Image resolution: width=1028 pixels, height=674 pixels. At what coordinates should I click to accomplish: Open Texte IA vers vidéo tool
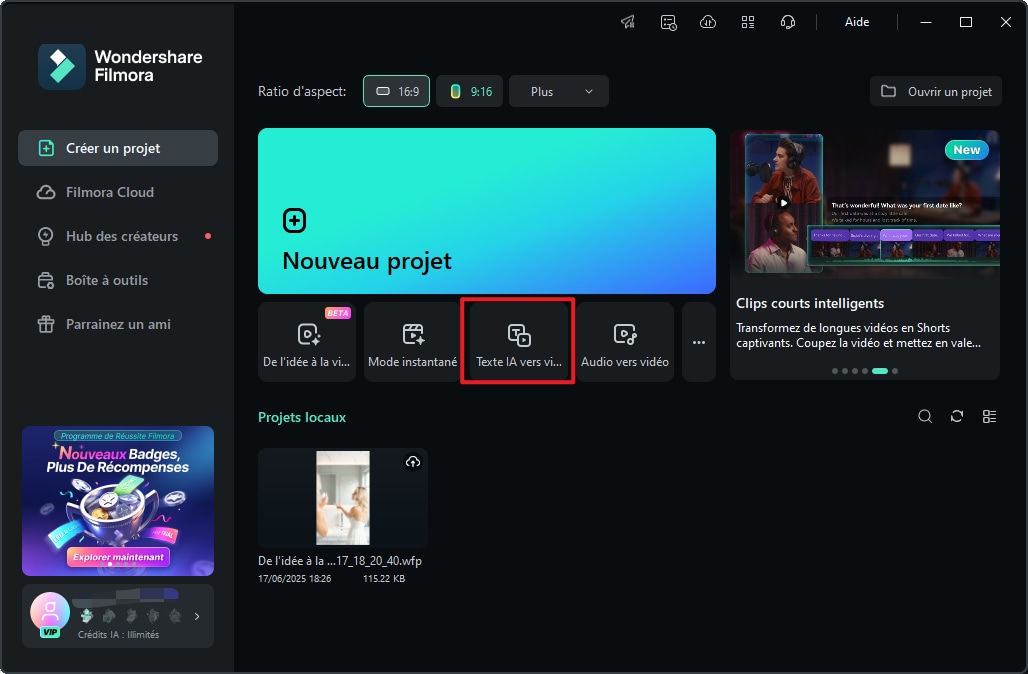coord(519,342)
